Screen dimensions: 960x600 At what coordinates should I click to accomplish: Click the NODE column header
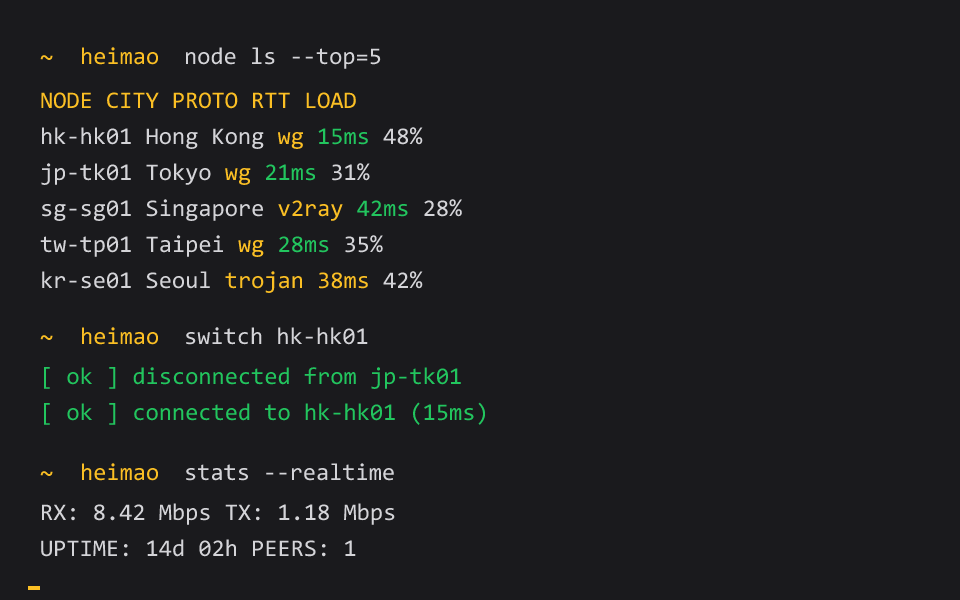click(66, 100)
